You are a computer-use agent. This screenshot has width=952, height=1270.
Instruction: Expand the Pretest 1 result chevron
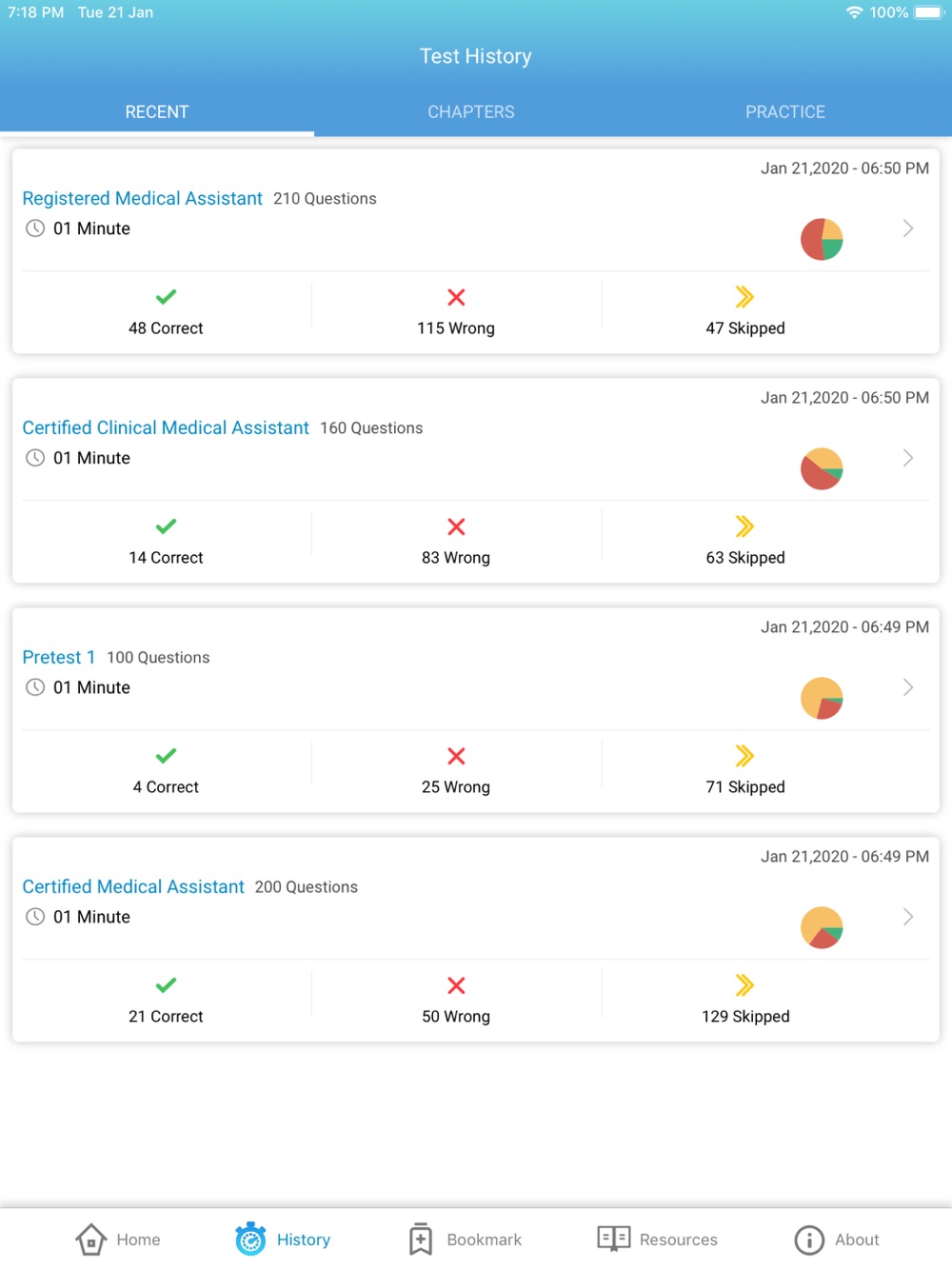908,687
